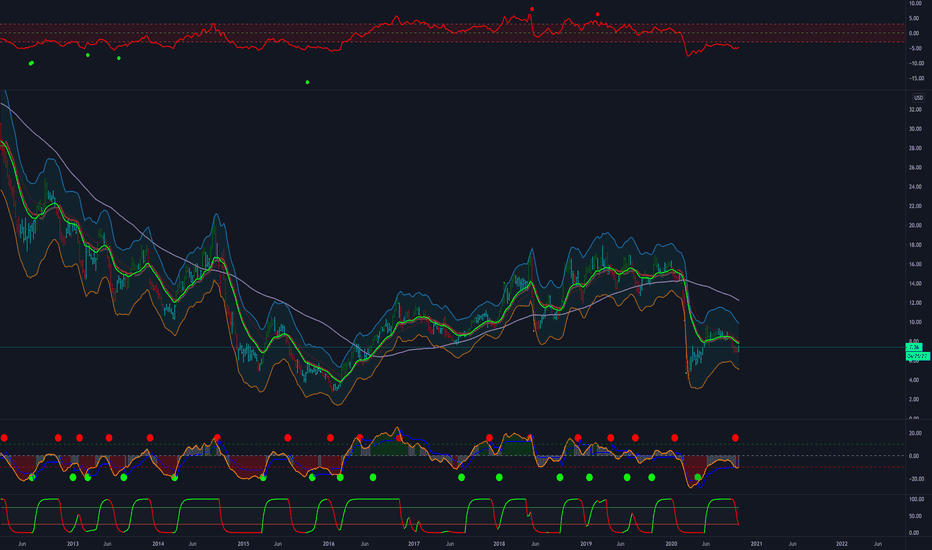Image resolution: width=932 pixels, height=550 pixels.
Task: Click the 18.00 price axis label
Action: pyautogui.click(x=915, y=245)
